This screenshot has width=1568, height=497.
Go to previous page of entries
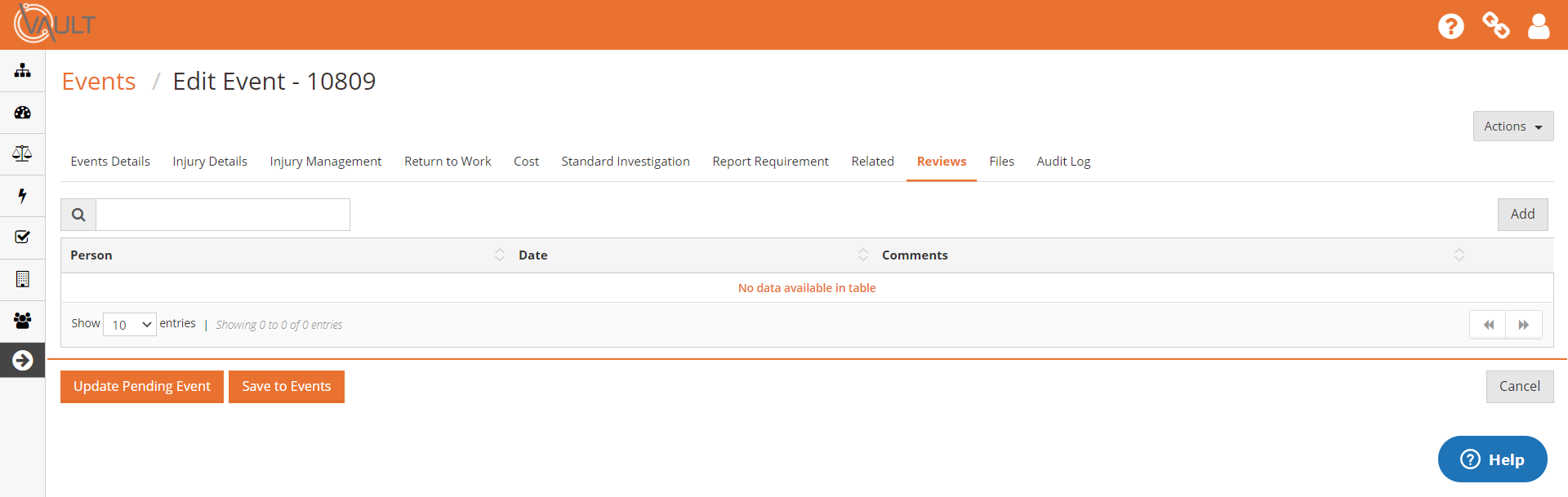(1488, 325)
